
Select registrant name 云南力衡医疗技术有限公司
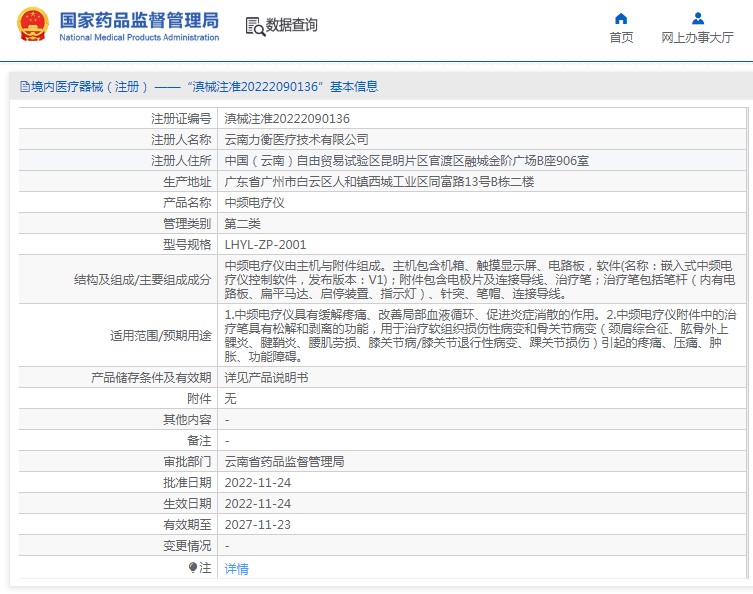pyautogui.click(x=296, y=140)
